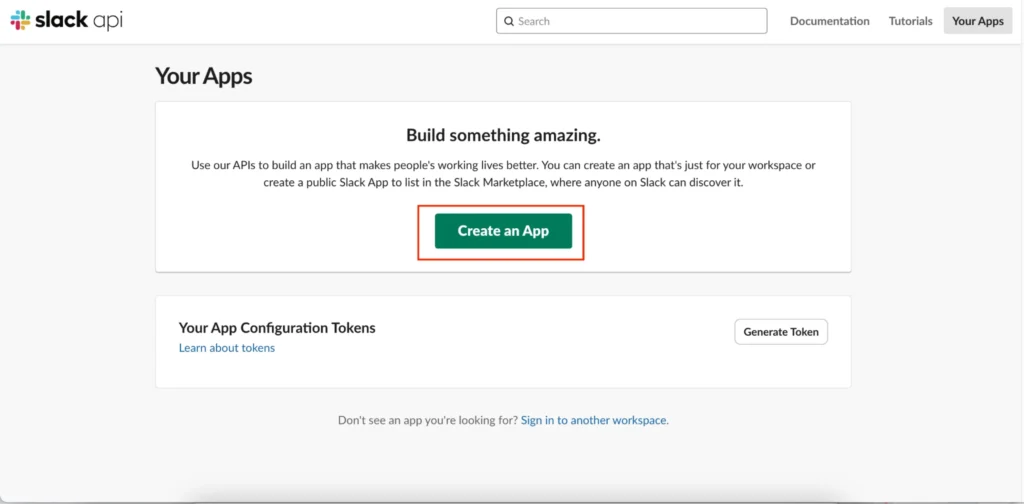
Task: Focus the Search input field
Action: click(x=640, y=21)
